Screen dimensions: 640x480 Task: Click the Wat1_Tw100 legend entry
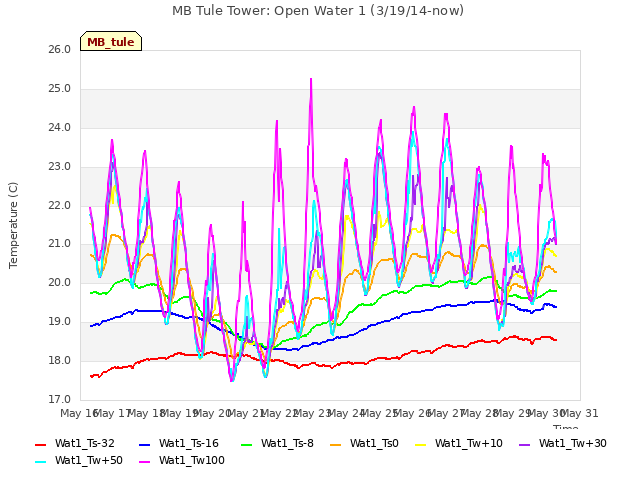(x=182, y=461)
